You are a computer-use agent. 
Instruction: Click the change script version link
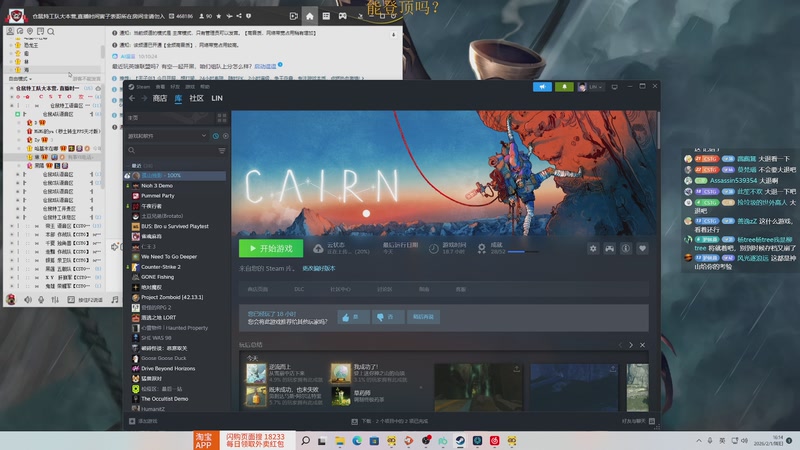318,268
